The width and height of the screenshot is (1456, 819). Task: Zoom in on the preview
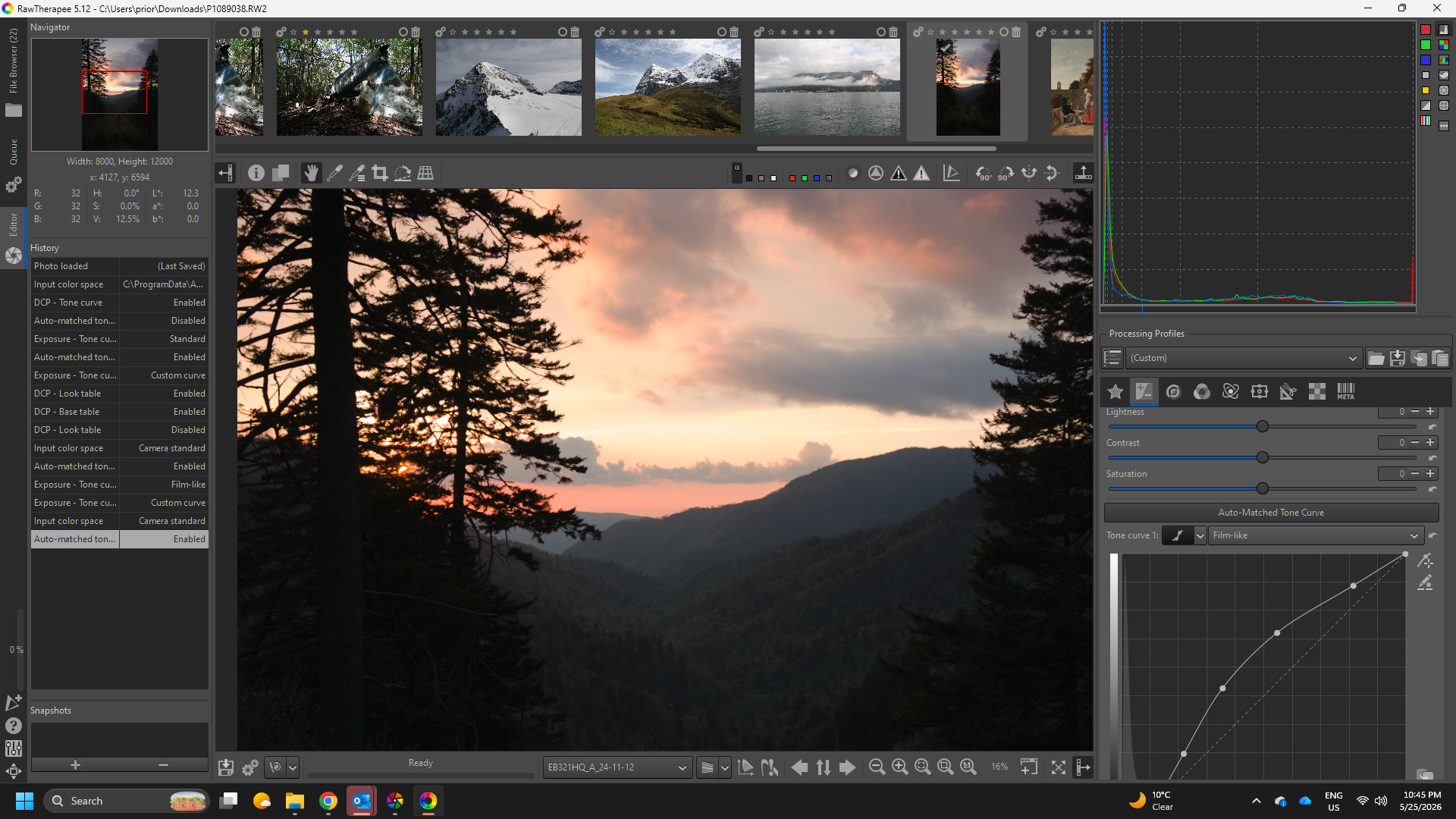[x=900, y=767]
